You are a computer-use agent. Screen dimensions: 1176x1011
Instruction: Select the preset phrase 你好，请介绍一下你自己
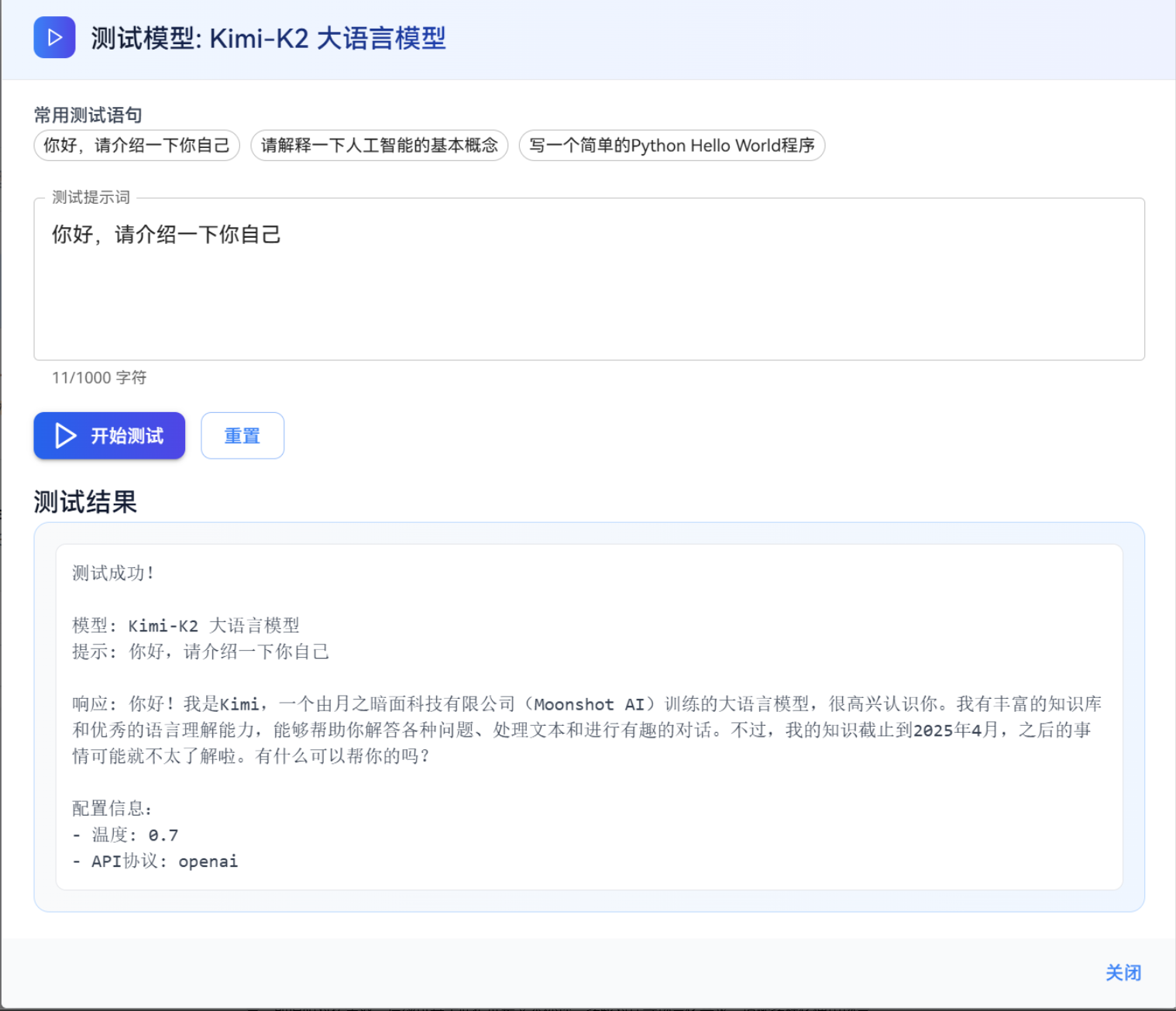point(136,145)
